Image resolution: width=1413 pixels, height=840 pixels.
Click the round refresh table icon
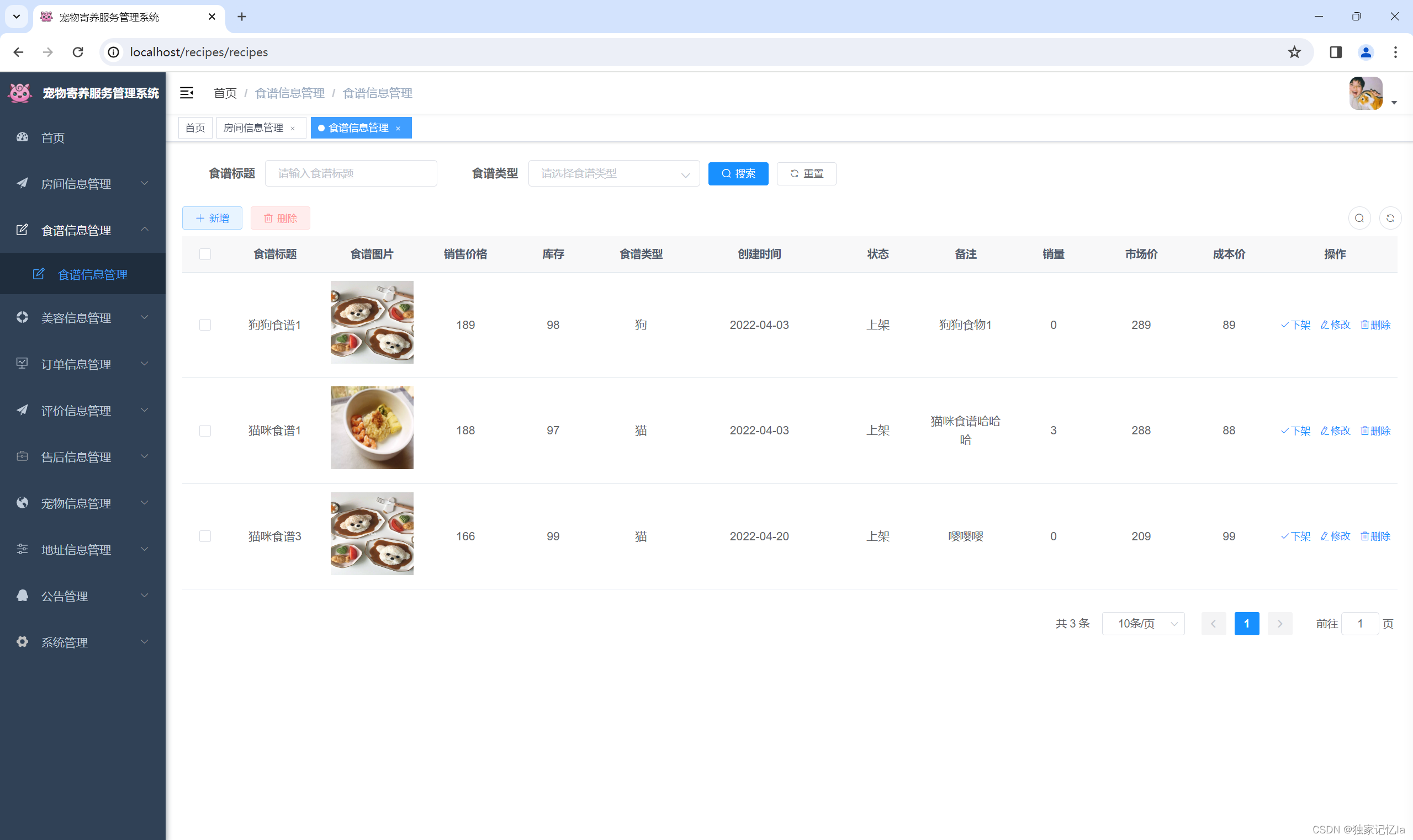coord(1390,219)
